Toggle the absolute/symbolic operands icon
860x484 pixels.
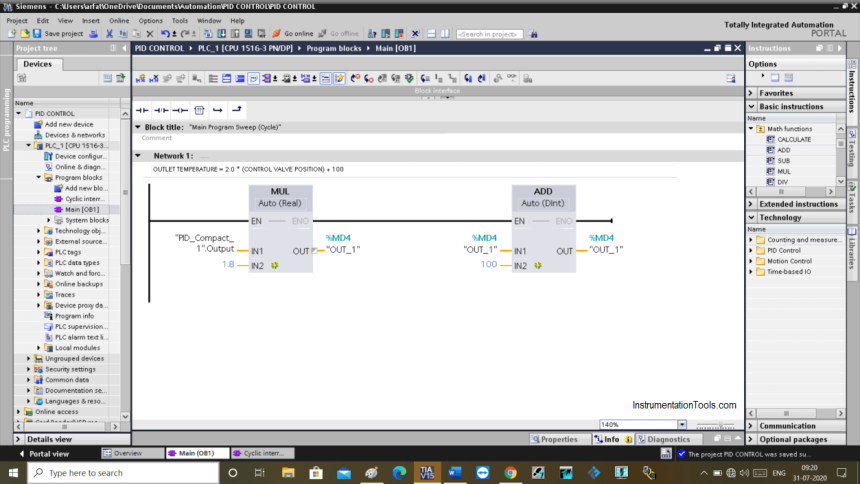267,78
